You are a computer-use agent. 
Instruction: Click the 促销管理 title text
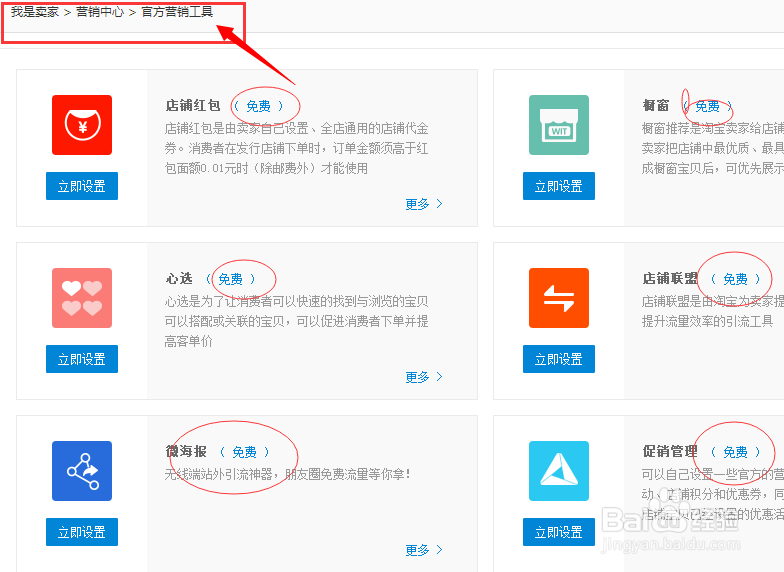pyautogui.click(x=670, y=452)
